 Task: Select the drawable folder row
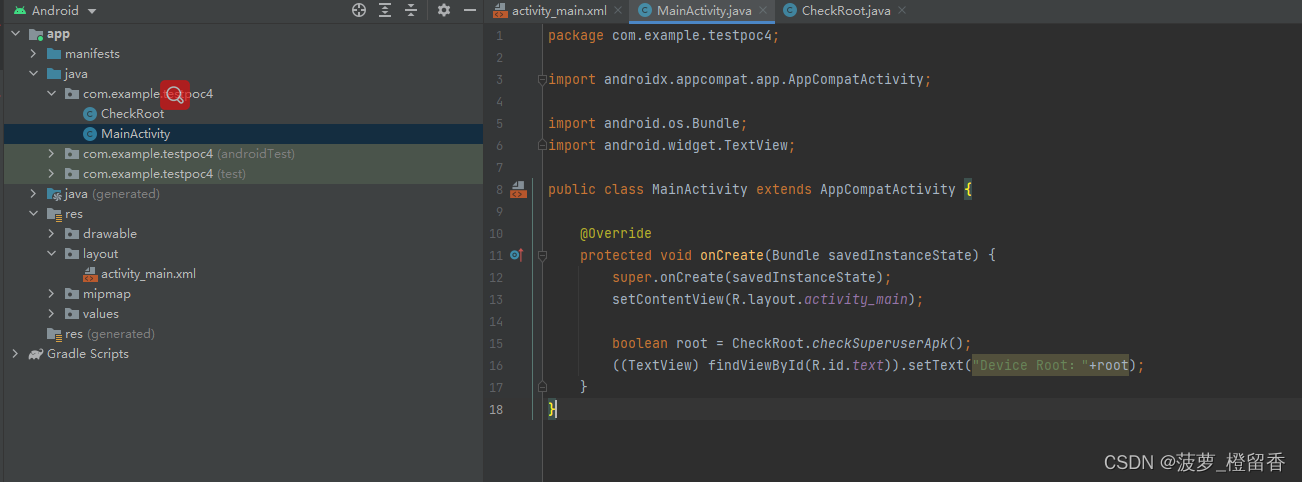pyautogui.click(x=242, y=234)
